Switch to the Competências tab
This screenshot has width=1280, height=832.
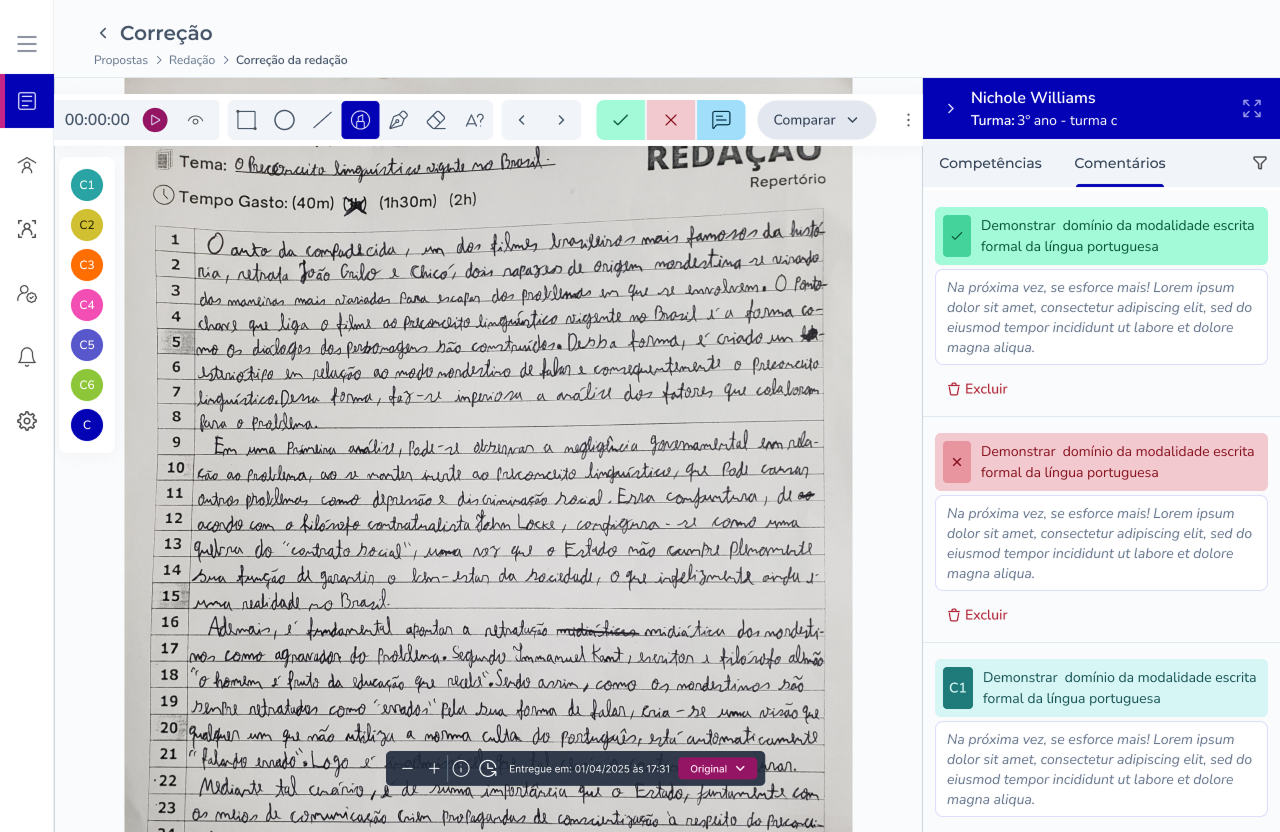[990, 163]
